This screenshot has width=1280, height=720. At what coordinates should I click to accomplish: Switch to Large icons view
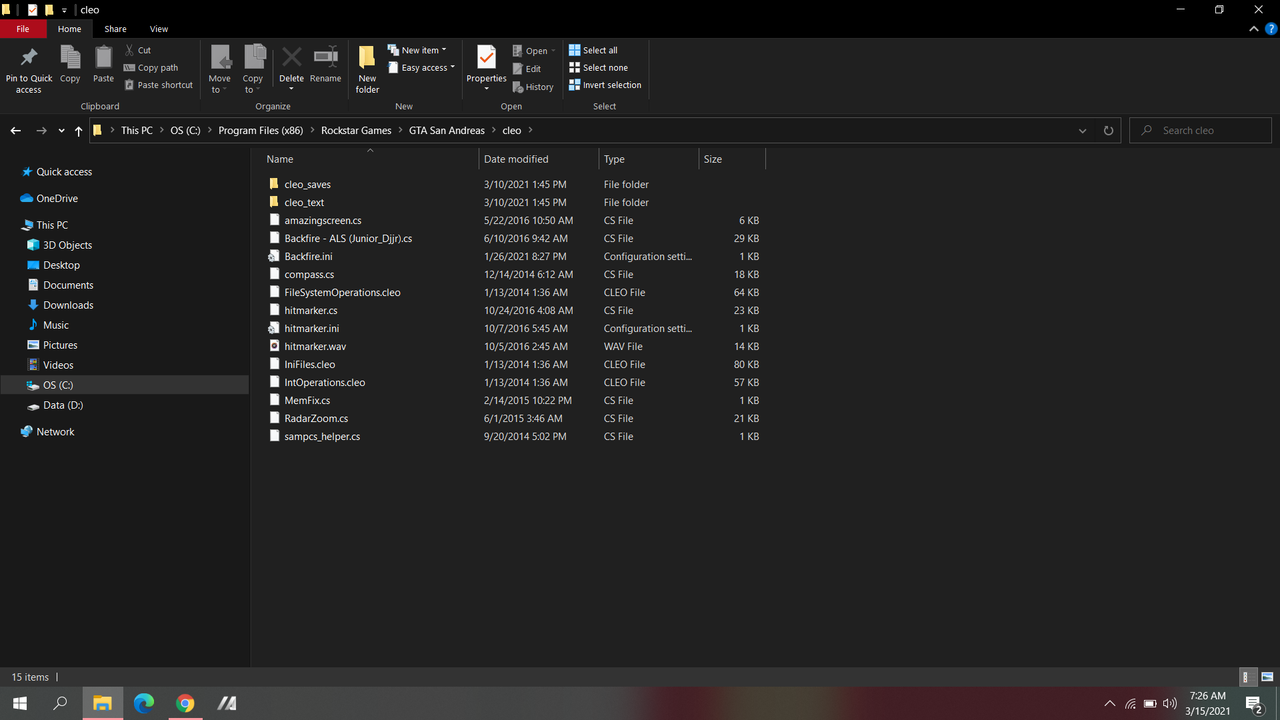click(x=1266, y=677)
